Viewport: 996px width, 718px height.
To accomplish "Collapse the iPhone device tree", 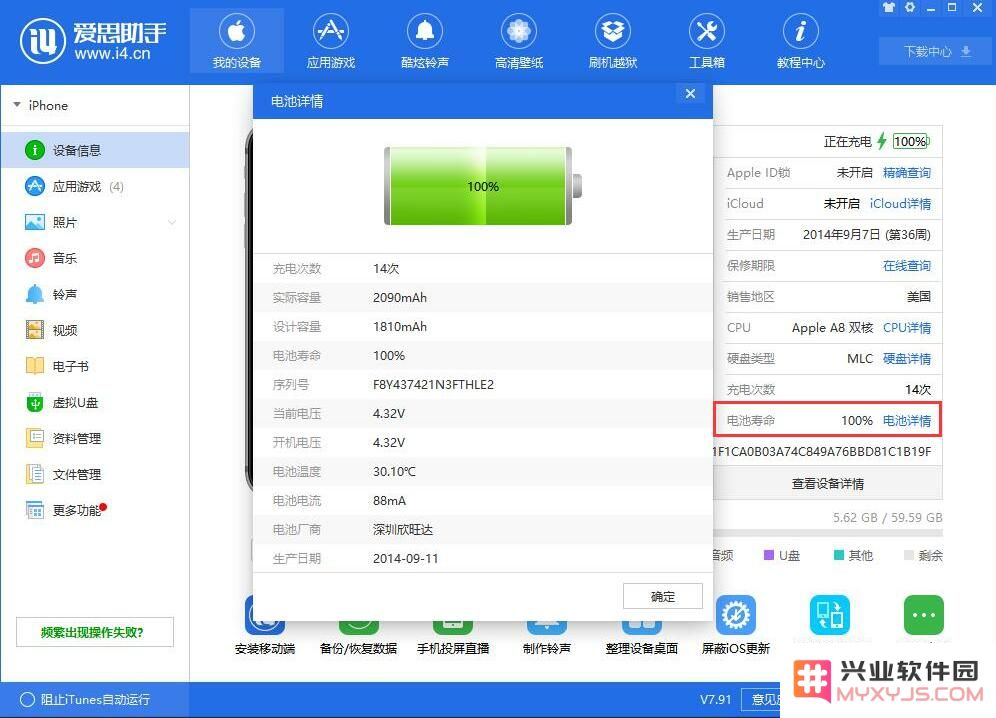I will pyautogui.click(x=17, y=105).
